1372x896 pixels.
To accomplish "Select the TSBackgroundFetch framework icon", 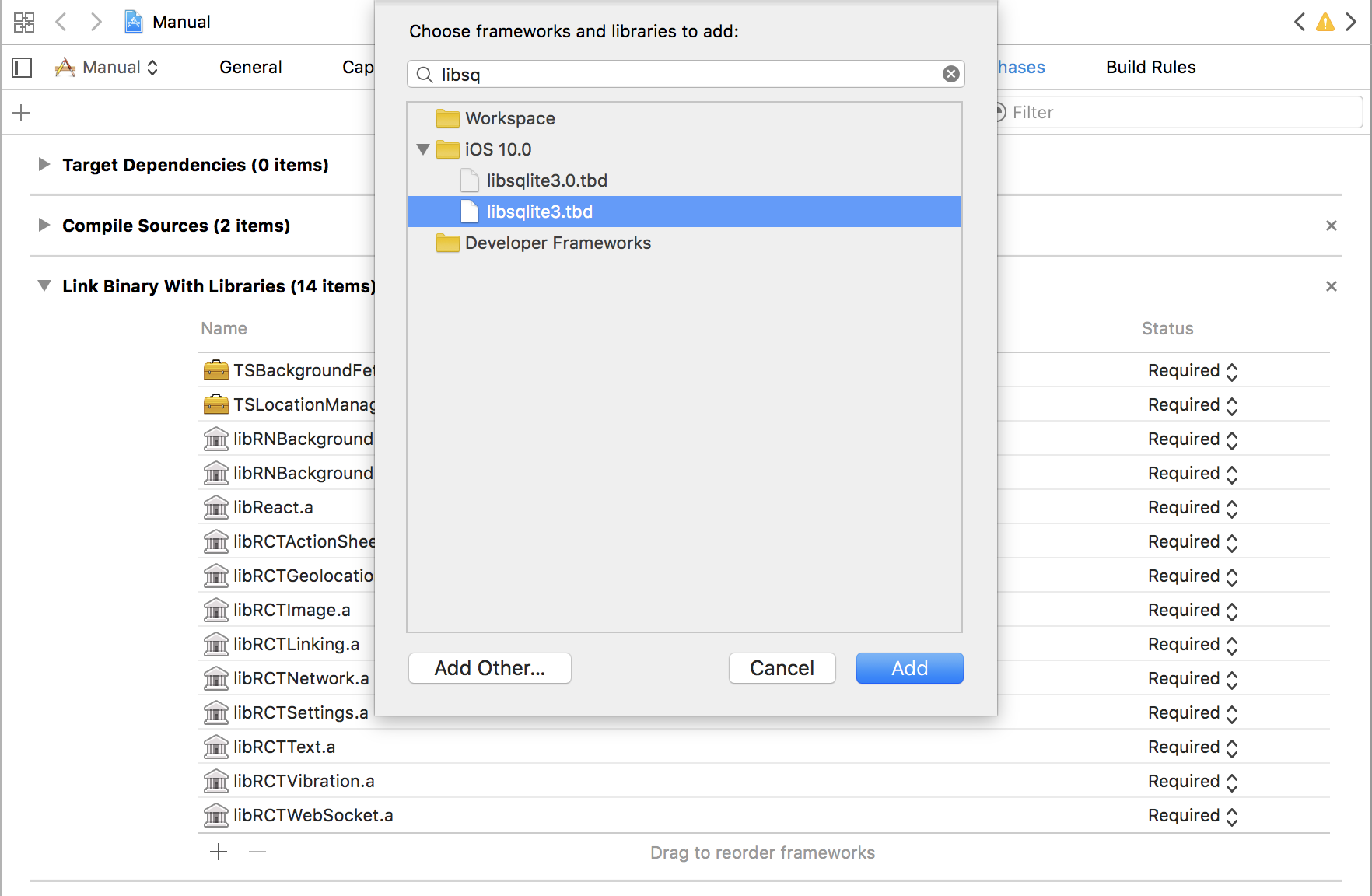I will pyautogui.click(x=216, y=370).
